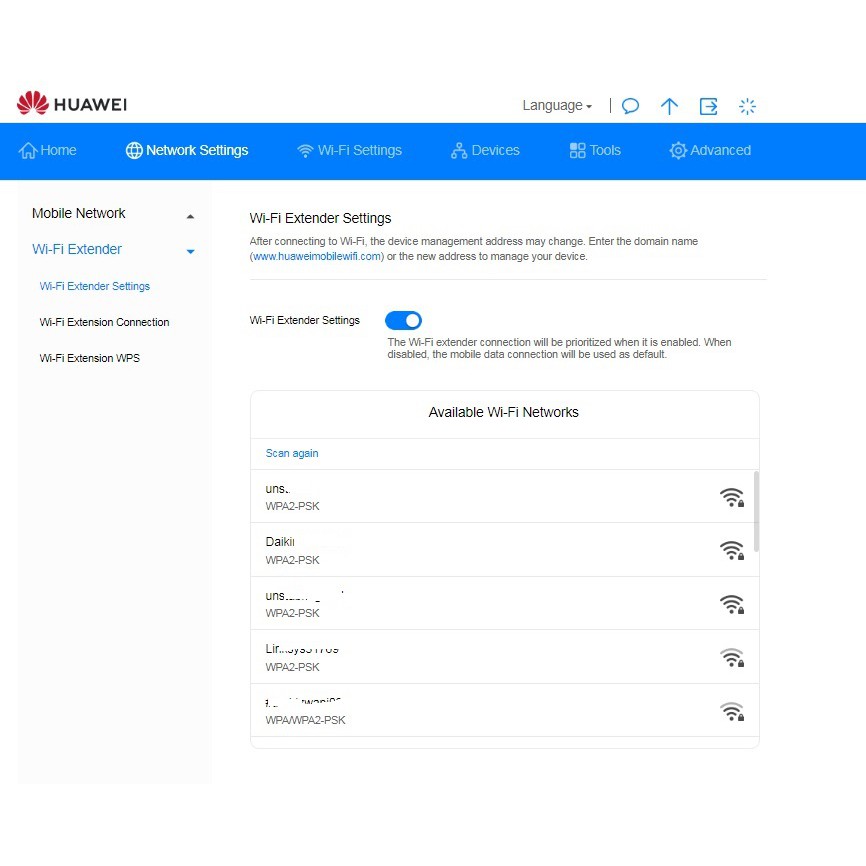The width and height of the screenshot is (866, 866).
Task: Click the logout icon in header
Action: coord(708,106)
